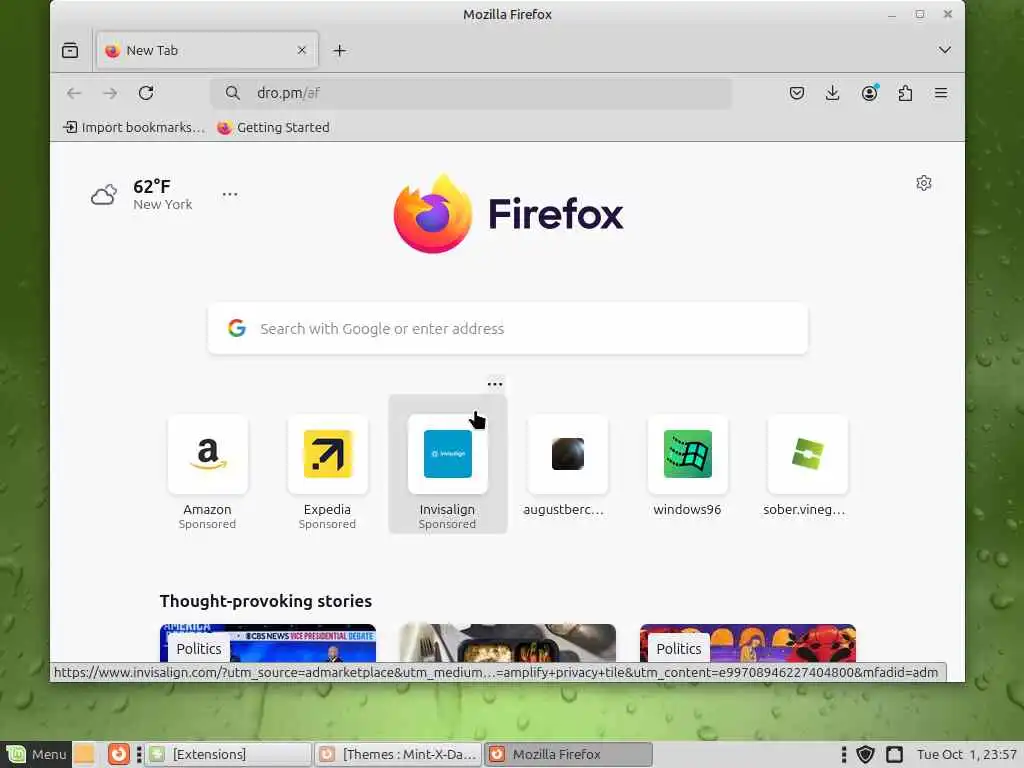Click Import bookmarks in bookmarks bar
The image size is (1024, 768).
[x=134, y=127]
